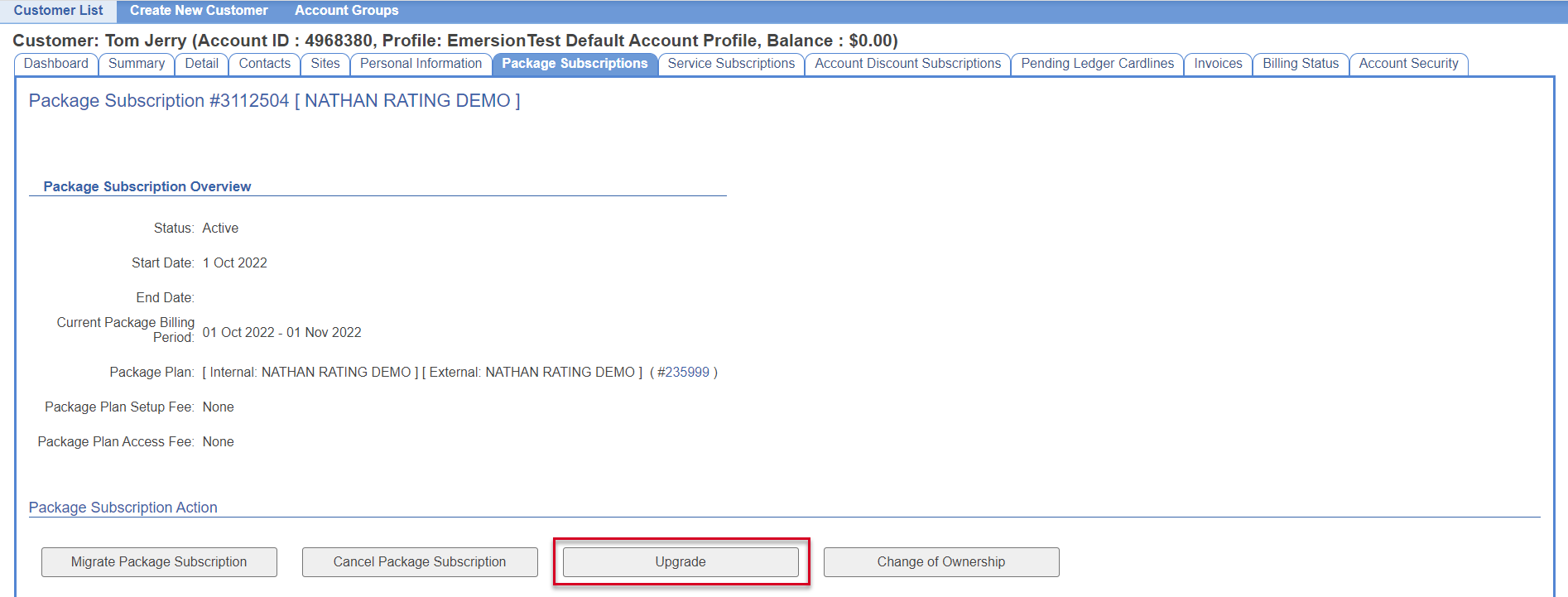
Task: Click the Cancel Package Subscription button
Action: [420, 562]
